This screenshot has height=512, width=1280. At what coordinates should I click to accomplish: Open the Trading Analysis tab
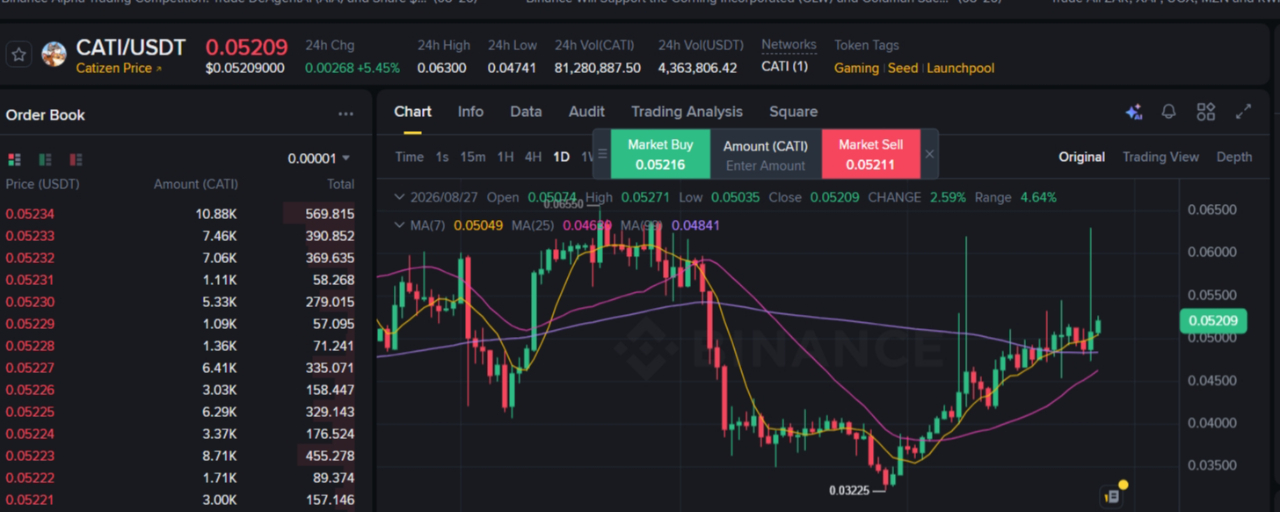pyautogui.click(x=687, y=112)
